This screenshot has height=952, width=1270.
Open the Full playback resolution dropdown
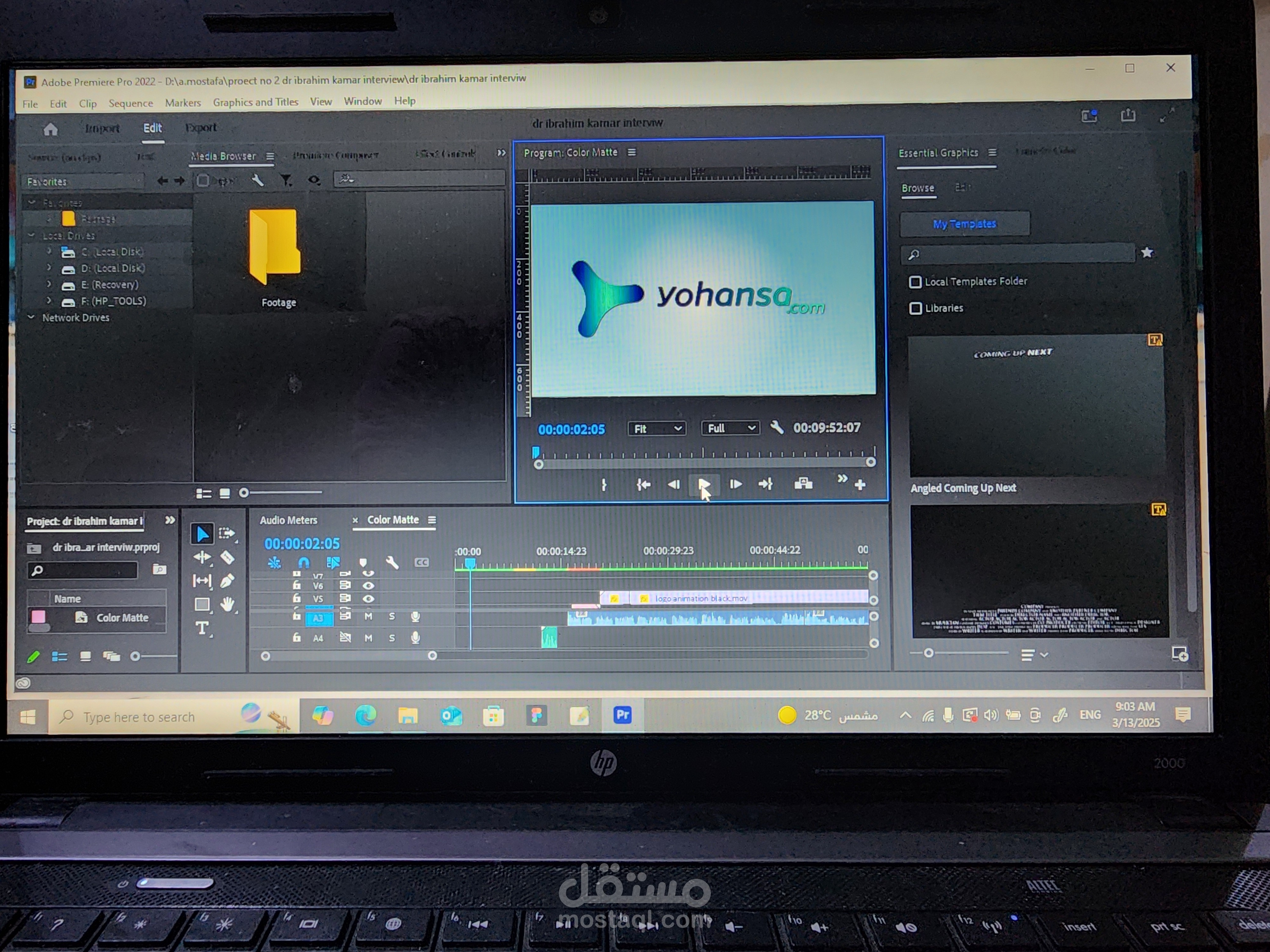730,428
